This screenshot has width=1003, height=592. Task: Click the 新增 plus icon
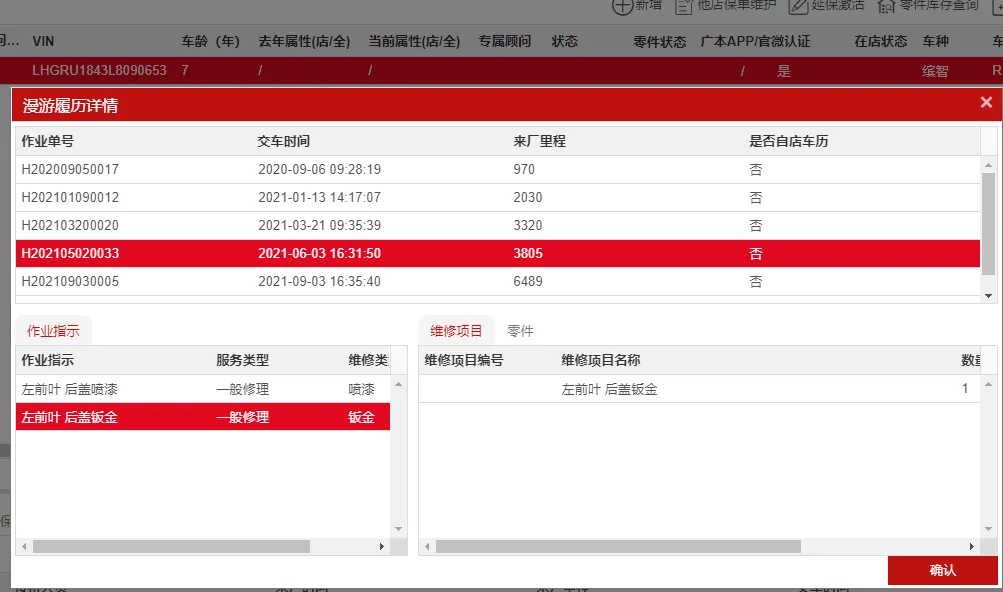[622, 6]
